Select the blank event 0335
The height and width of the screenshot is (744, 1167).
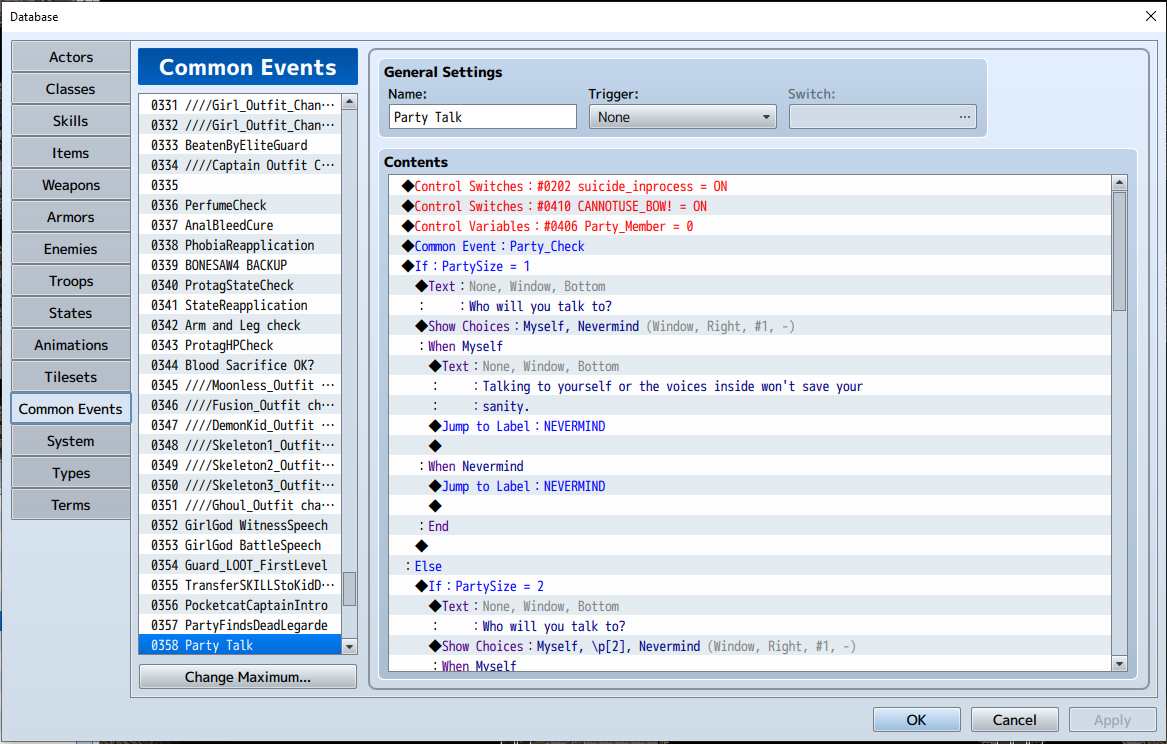(x=240, y=185)
